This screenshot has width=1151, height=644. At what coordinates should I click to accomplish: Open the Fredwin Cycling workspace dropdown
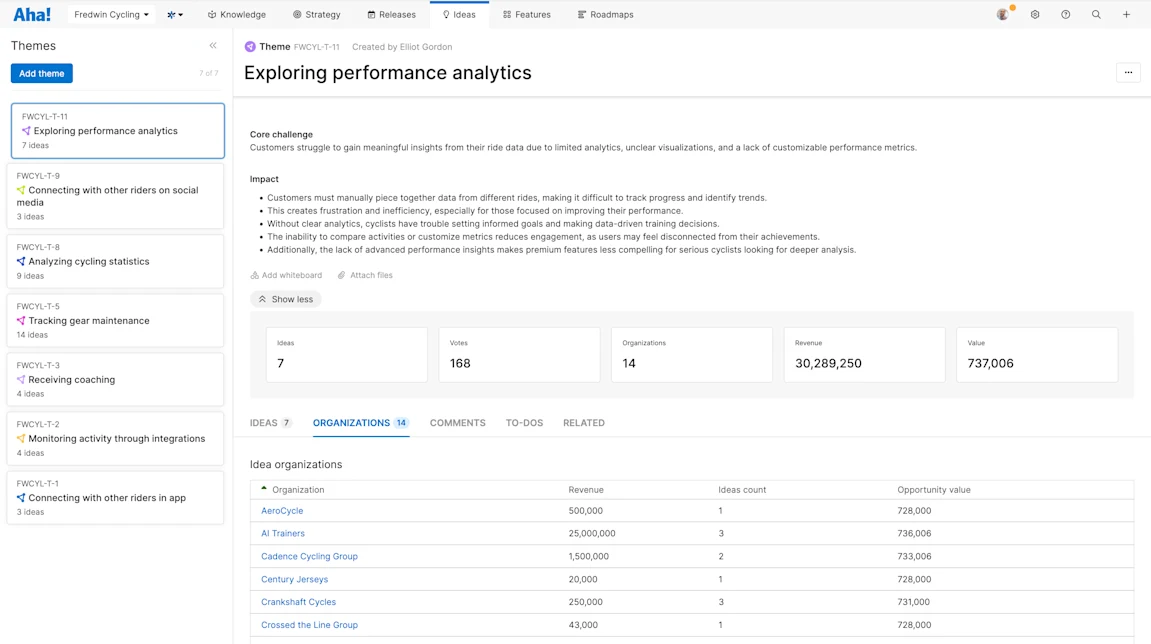tap(112, 15)
